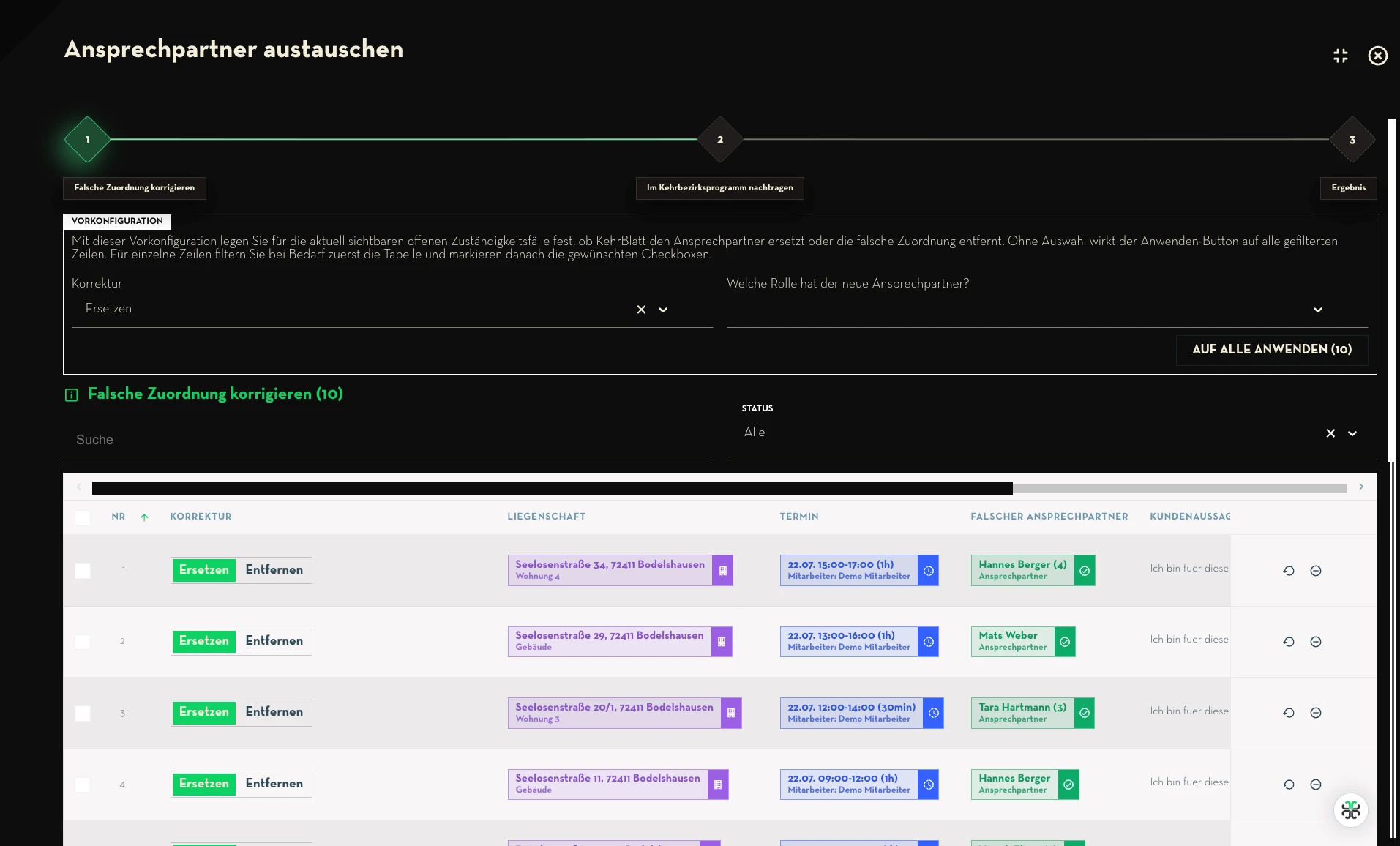The width and height of the screenshot is (1400, 846).
Task: Go to wizard step 3 diamond
Action: click(x=1352, y=140)
